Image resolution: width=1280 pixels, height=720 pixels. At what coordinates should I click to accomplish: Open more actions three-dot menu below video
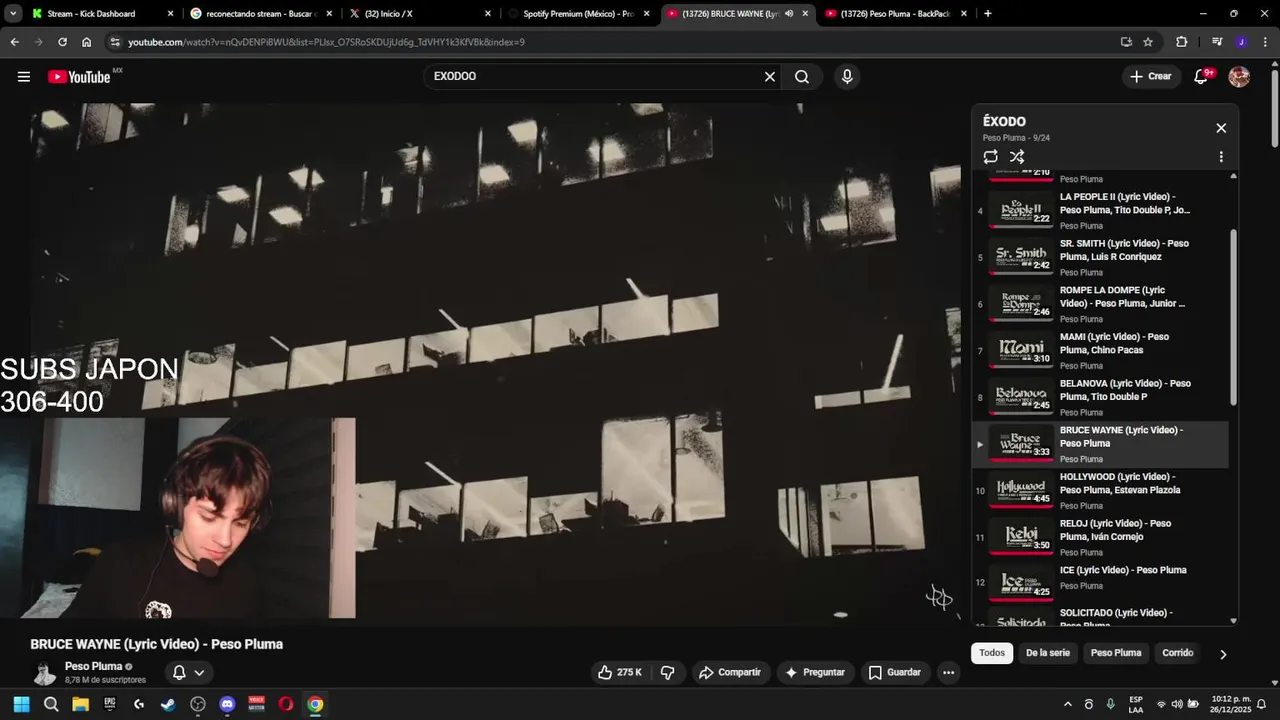click(x=948, y=672)
